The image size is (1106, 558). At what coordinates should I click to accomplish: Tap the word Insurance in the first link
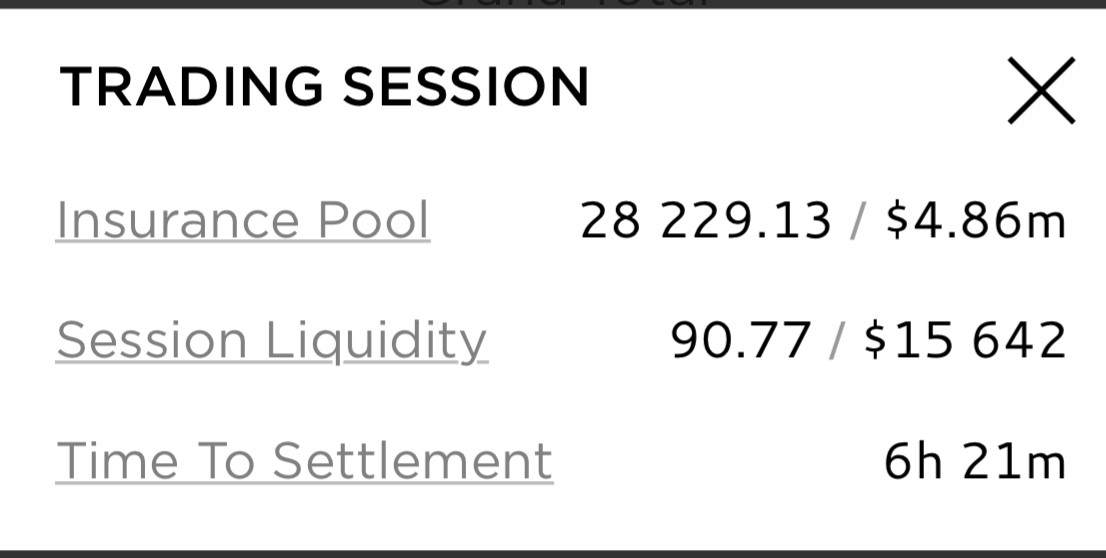178,220
